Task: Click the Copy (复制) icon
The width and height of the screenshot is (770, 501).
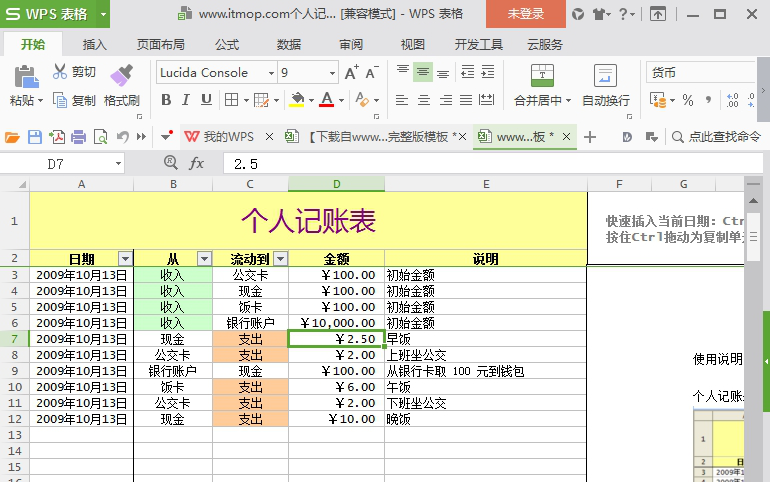Action: tap(60, 100)
